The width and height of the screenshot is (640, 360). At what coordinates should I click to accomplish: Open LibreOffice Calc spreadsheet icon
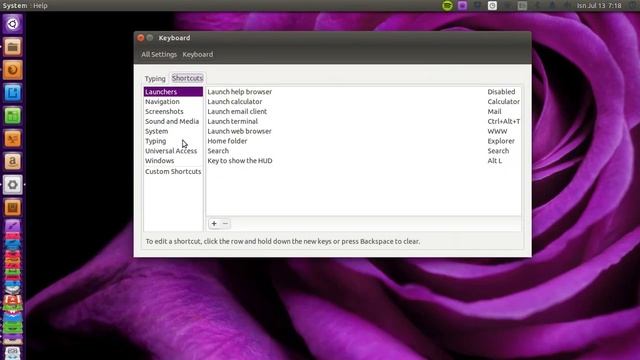[13, 116]
